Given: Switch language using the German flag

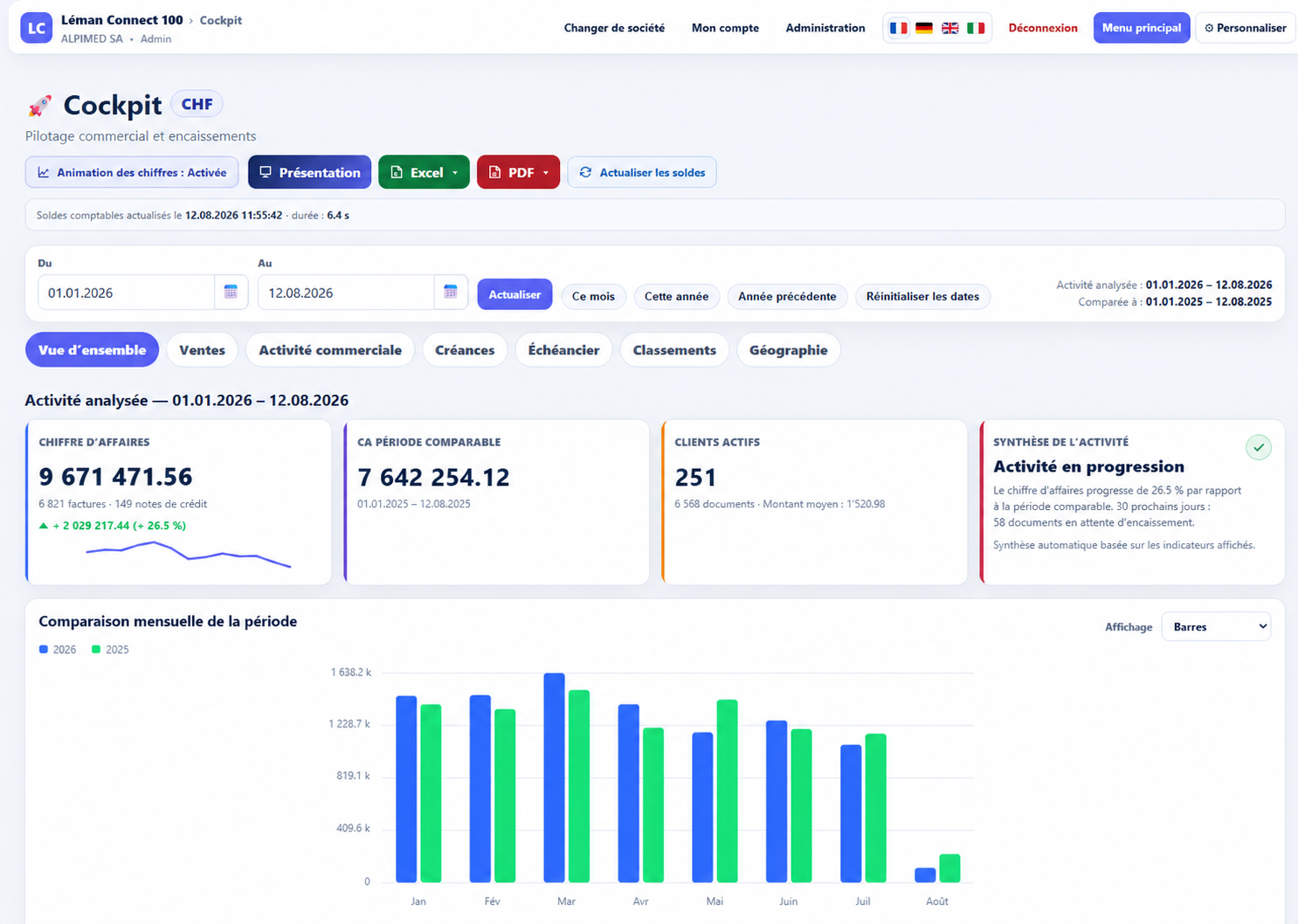Looking at the screenshot, I should (x=924, y=28).
